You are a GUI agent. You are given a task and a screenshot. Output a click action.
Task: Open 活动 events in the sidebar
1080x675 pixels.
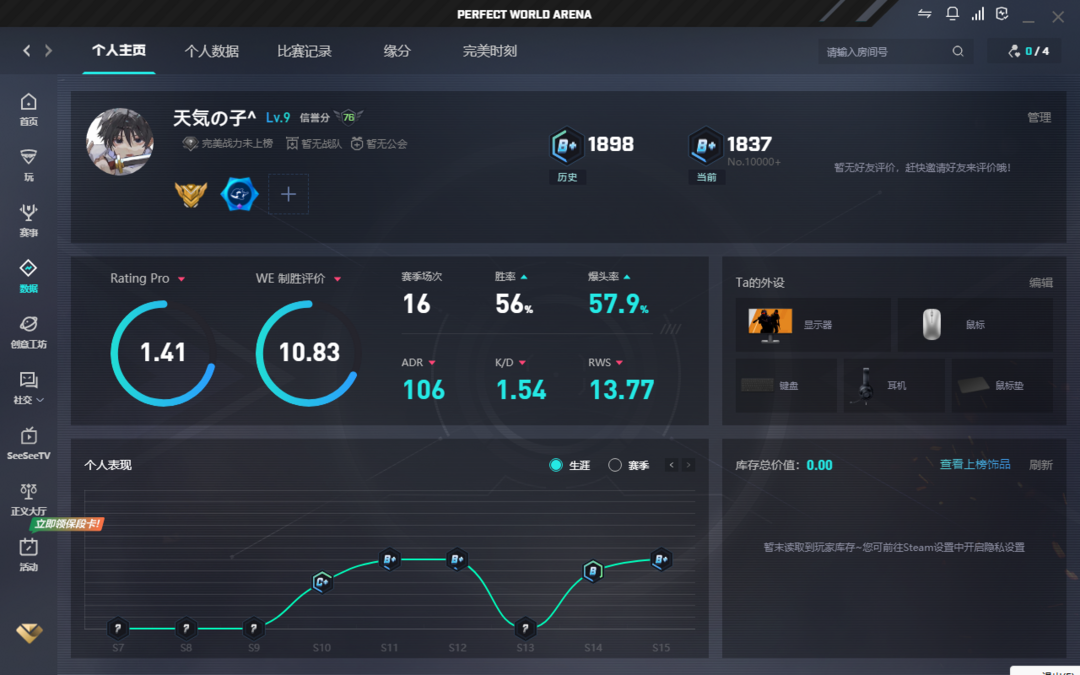tap(28, 555)
